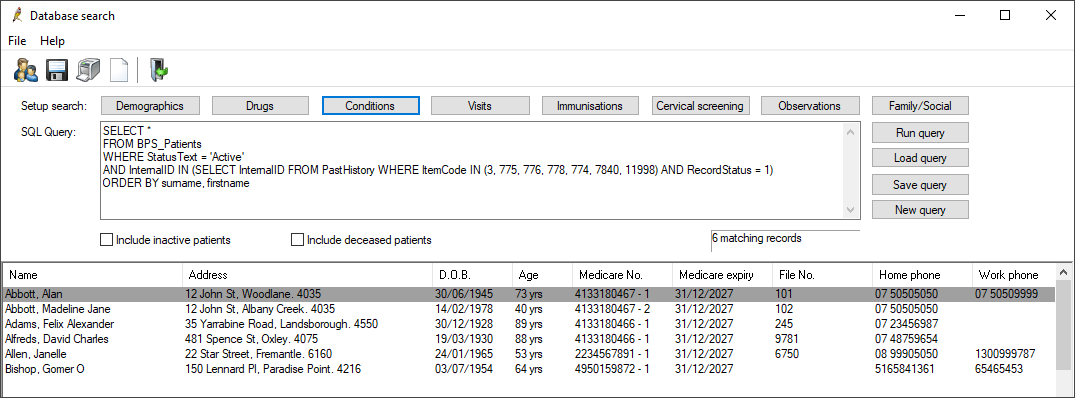This screenshot has width=1075, height=398.
Task: Click file number 6750
Action: [786, 354]
